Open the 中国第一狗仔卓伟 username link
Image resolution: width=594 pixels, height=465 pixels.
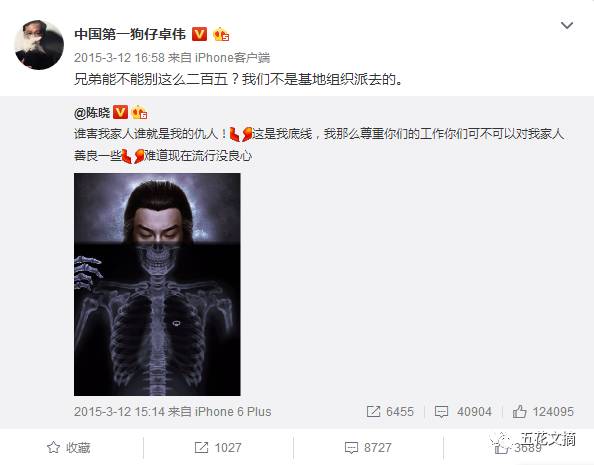(x=130, y=34)
